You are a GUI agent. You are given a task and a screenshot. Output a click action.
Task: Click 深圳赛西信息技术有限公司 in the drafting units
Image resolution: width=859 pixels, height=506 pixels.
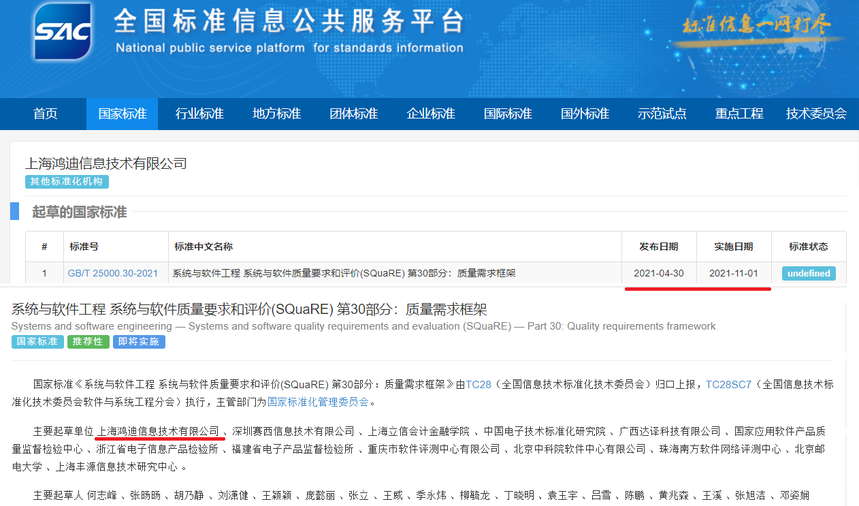point(293,432)
